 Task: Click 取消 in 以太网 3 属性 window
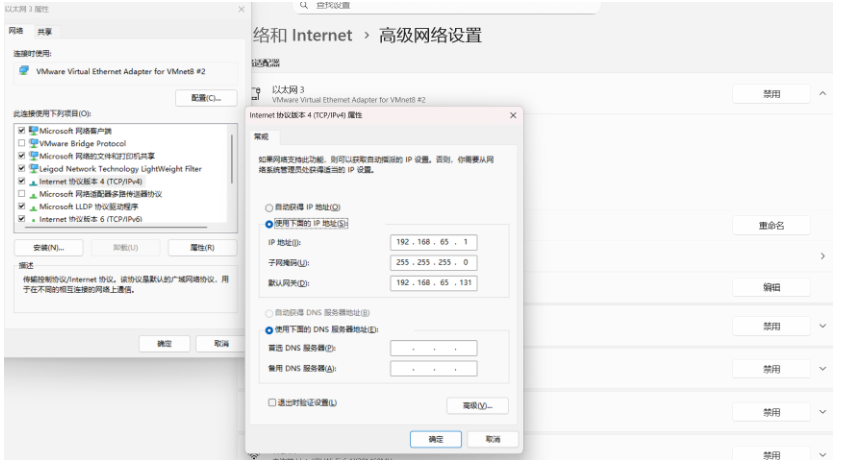pyautogui.click(x=221, y=344)
